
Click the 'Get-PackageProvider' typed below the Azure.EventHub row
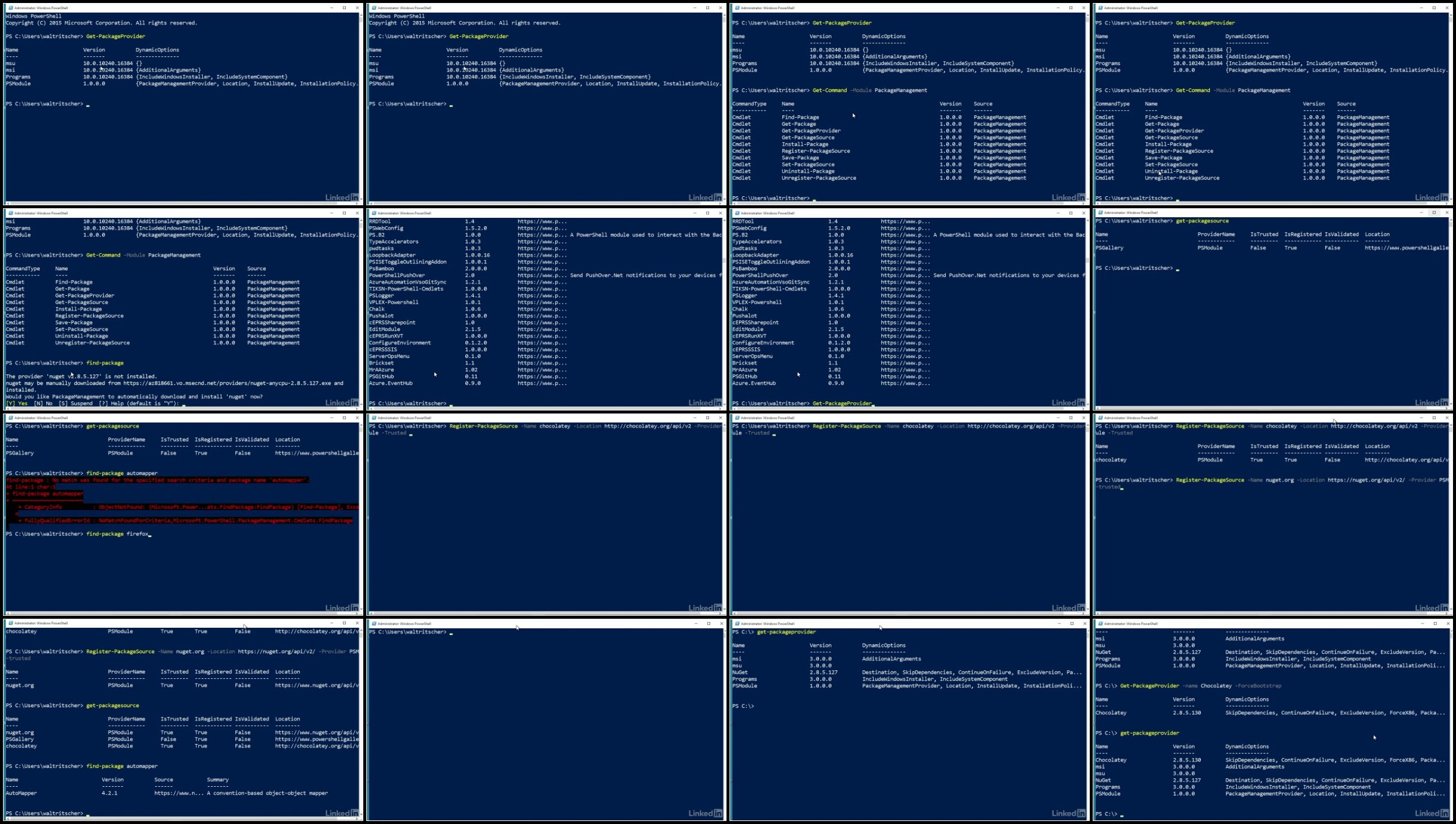(842, 403)
